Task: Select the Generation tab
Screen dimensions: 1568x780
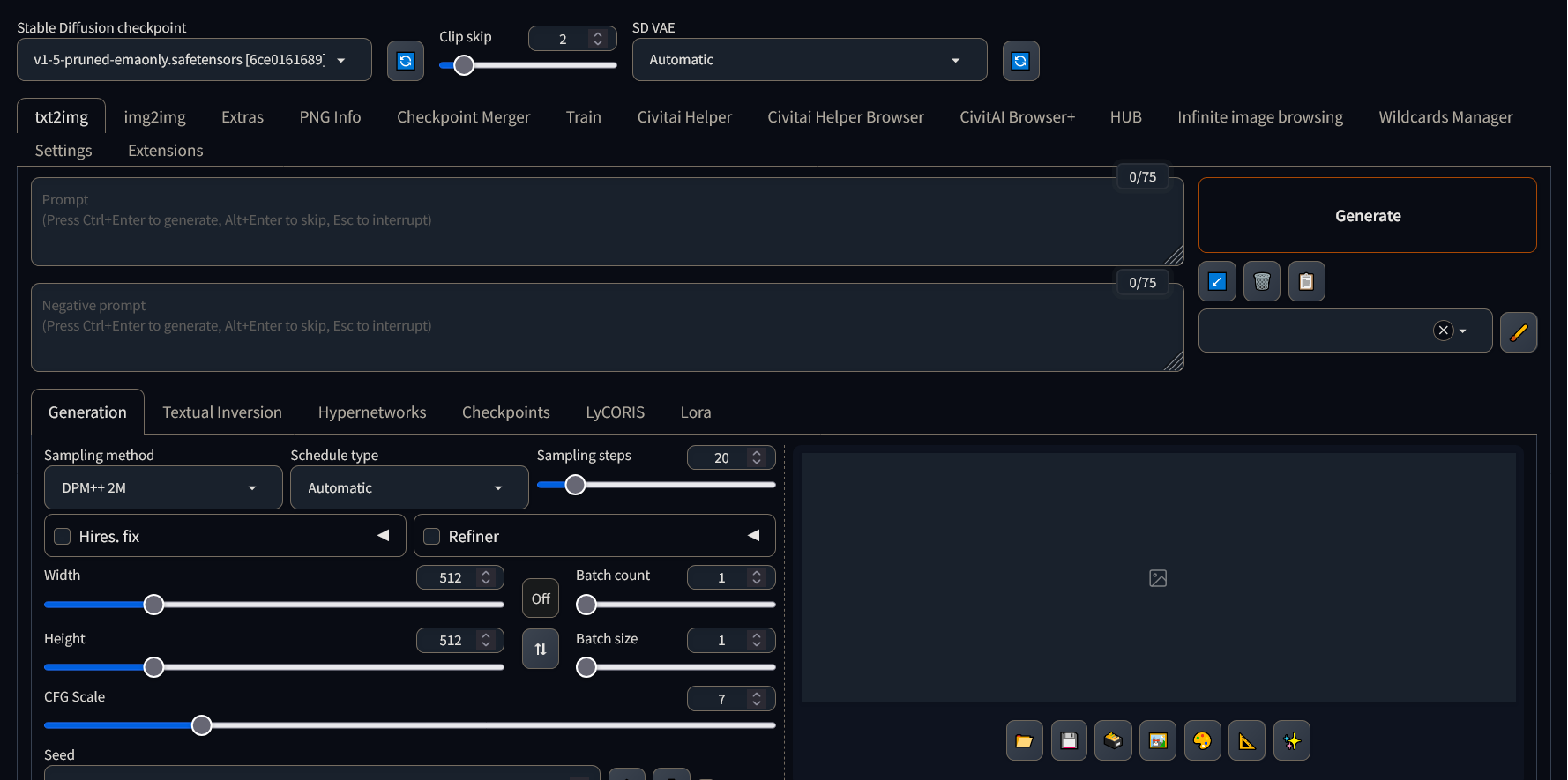Action: click(x=87, y=412)
